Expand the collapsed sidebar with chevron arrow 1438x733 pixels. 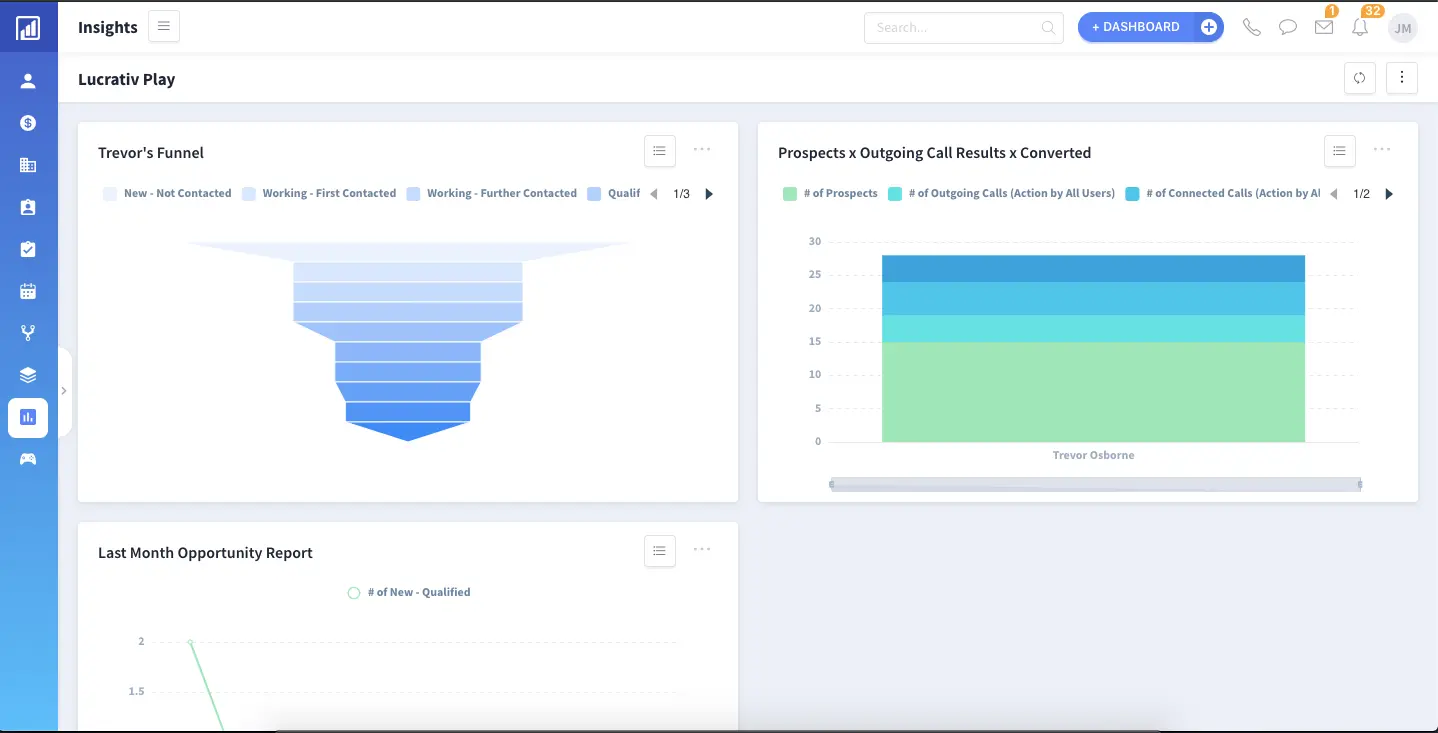click(64, 391)
